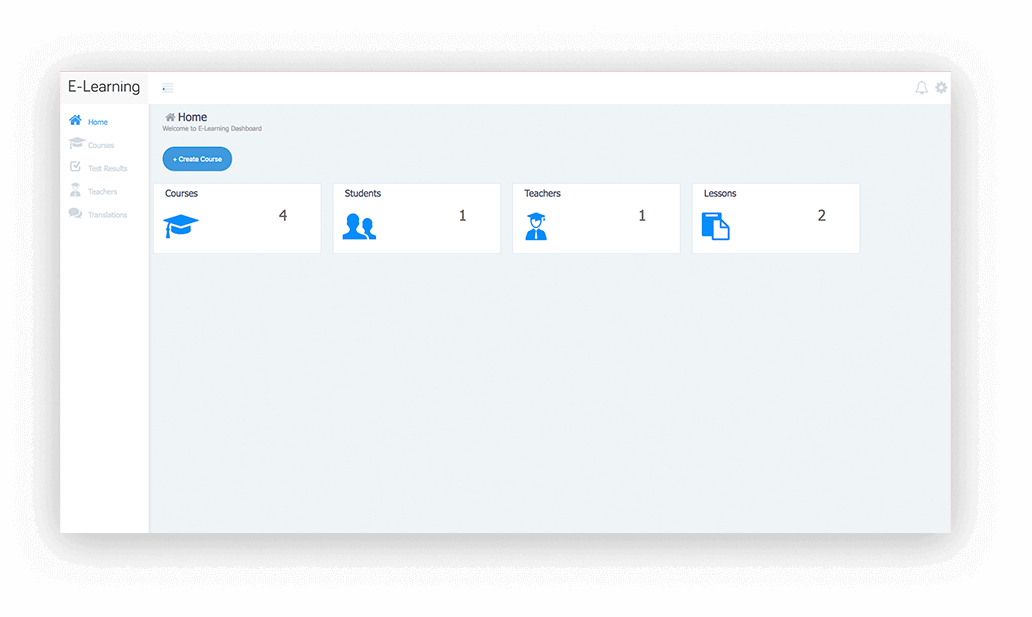The image size is (1032, 617).
Task: Open Courses from the sidebar menu
Action: [x=101, y=145]
